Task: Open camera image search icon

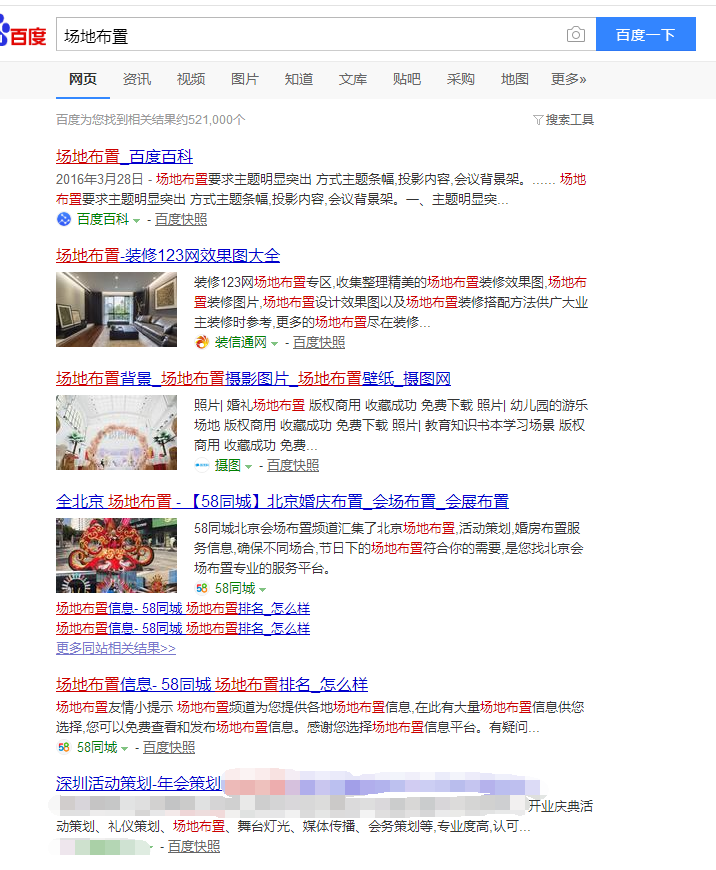Action: coord(576,34)
